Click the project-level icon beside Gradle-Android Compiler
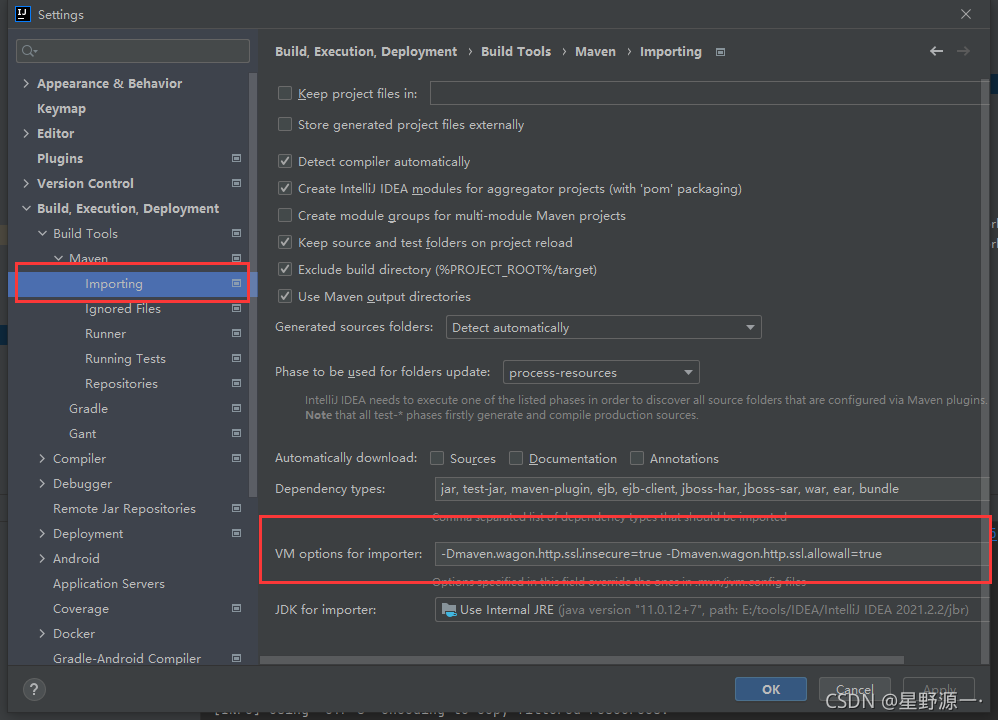The width and height of the screenshot is (998, 720). [236, 658]
